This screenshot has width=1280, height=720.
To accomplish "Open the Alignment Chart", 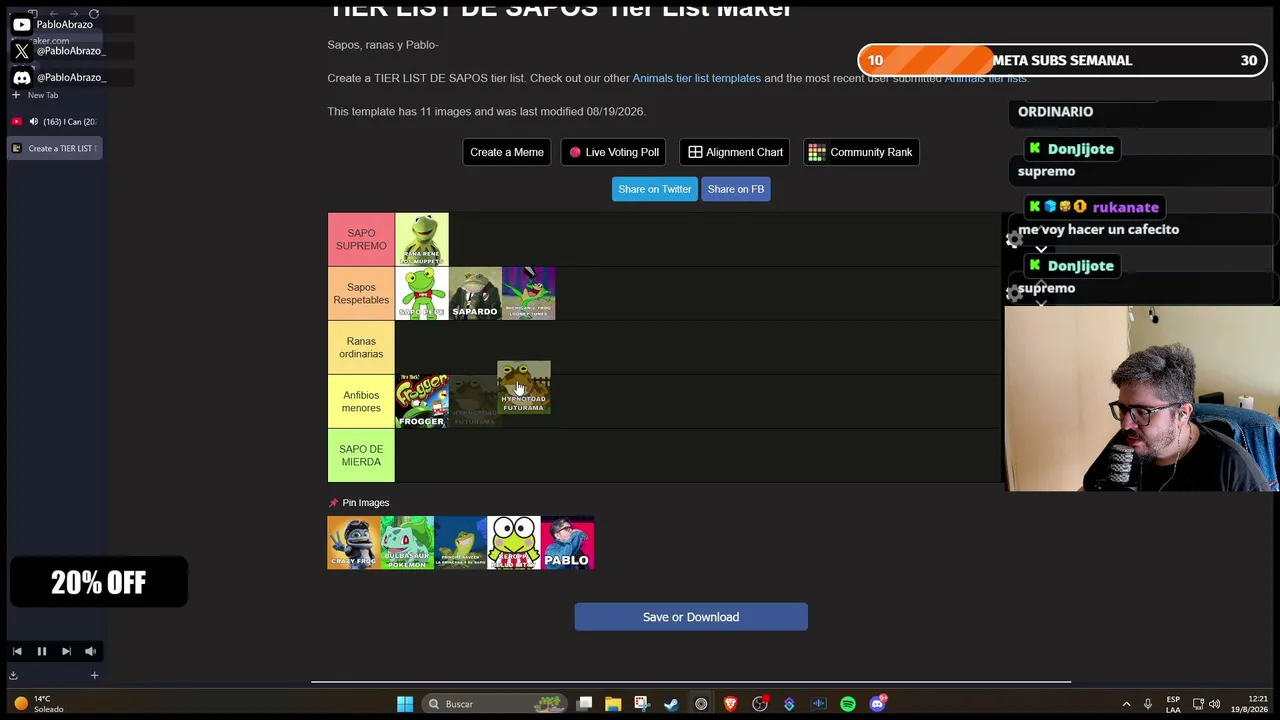I will (735, 152).
